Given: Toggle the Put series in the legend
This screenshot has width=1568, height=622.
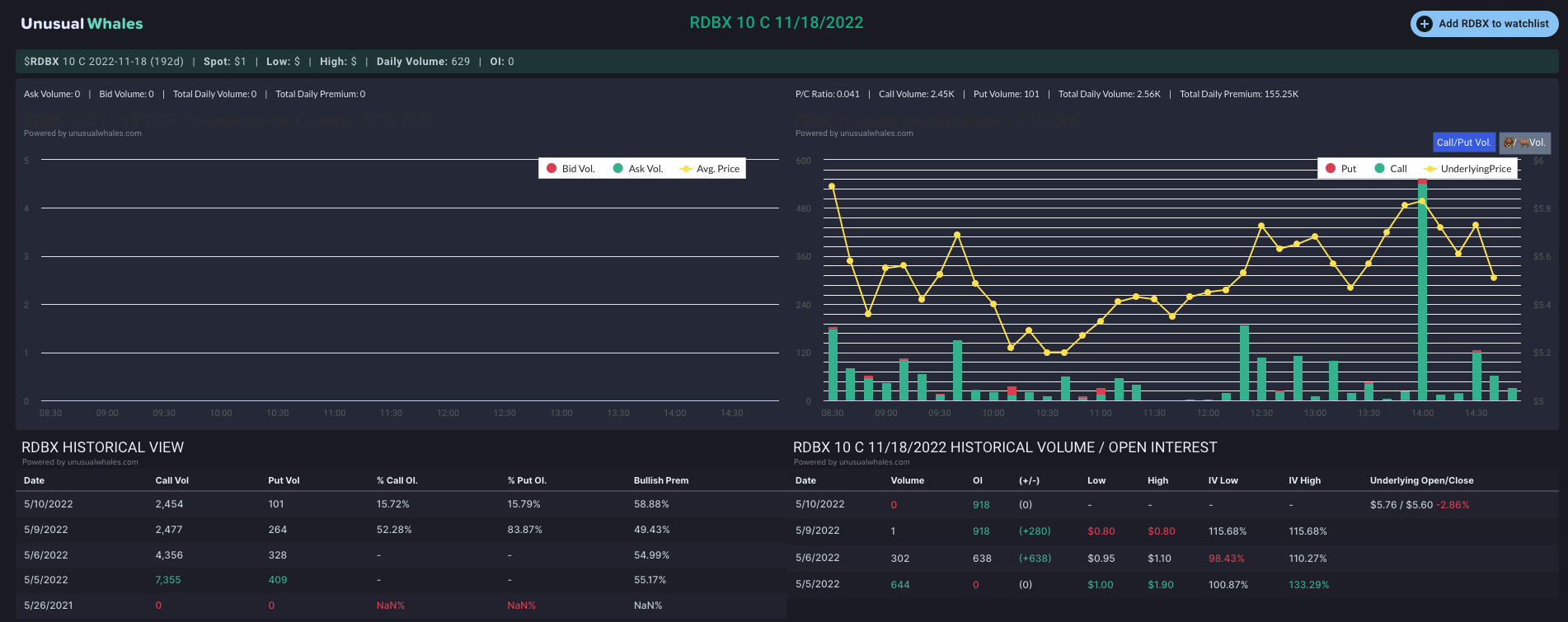Looking at the screenshot, I should pyautogui.click(x=1340, y=169).
